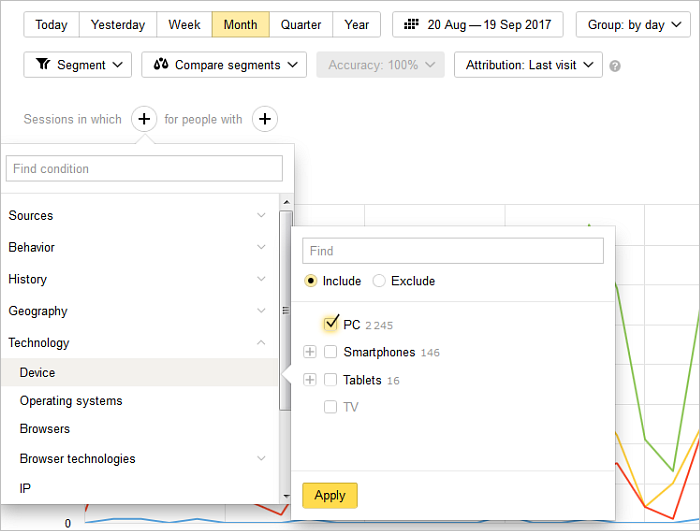The height and width of the screenshot is (531, 700).
Task: Click the plus icon after 'for people with'
Action: pos(265,120)
